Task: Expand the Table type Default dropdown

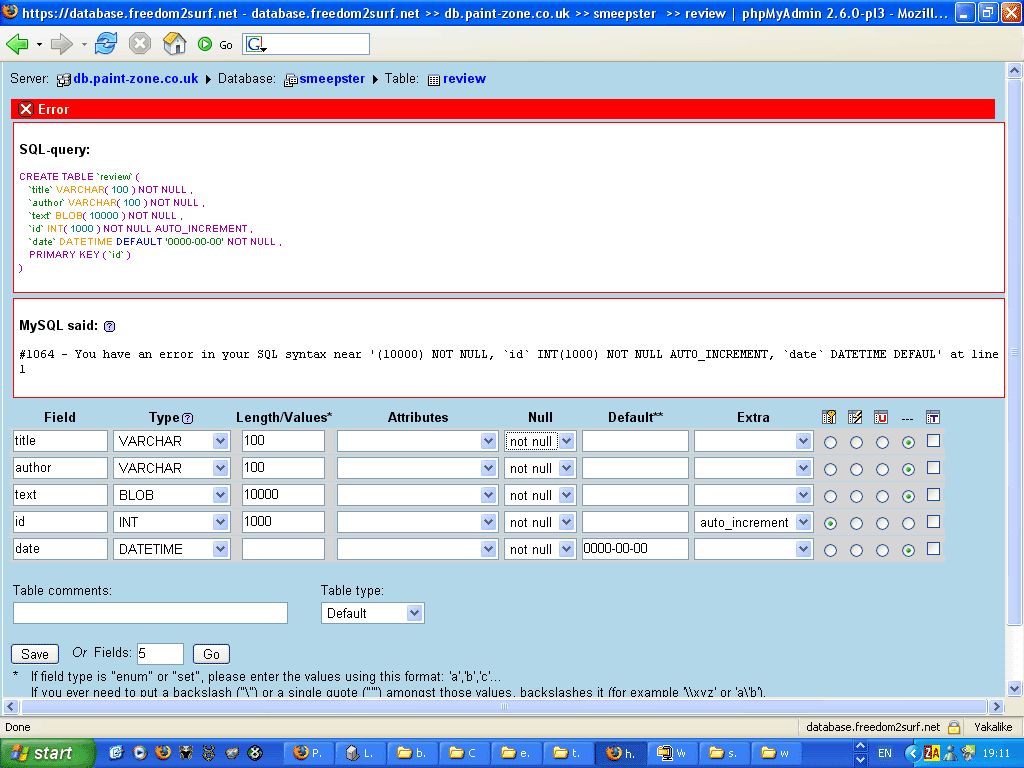Action: click(373, 613)
